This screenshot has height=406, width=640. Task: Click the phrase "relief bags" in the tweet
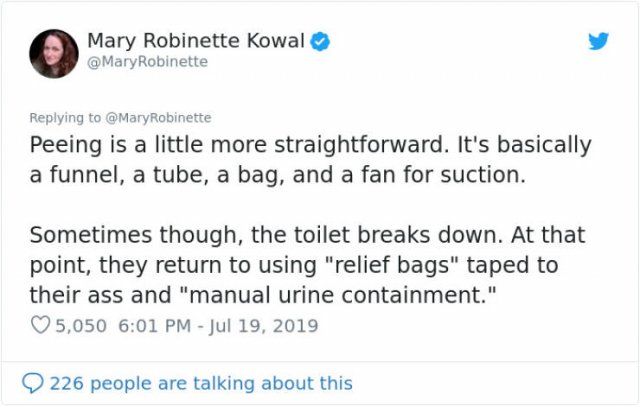click(391, 265)
